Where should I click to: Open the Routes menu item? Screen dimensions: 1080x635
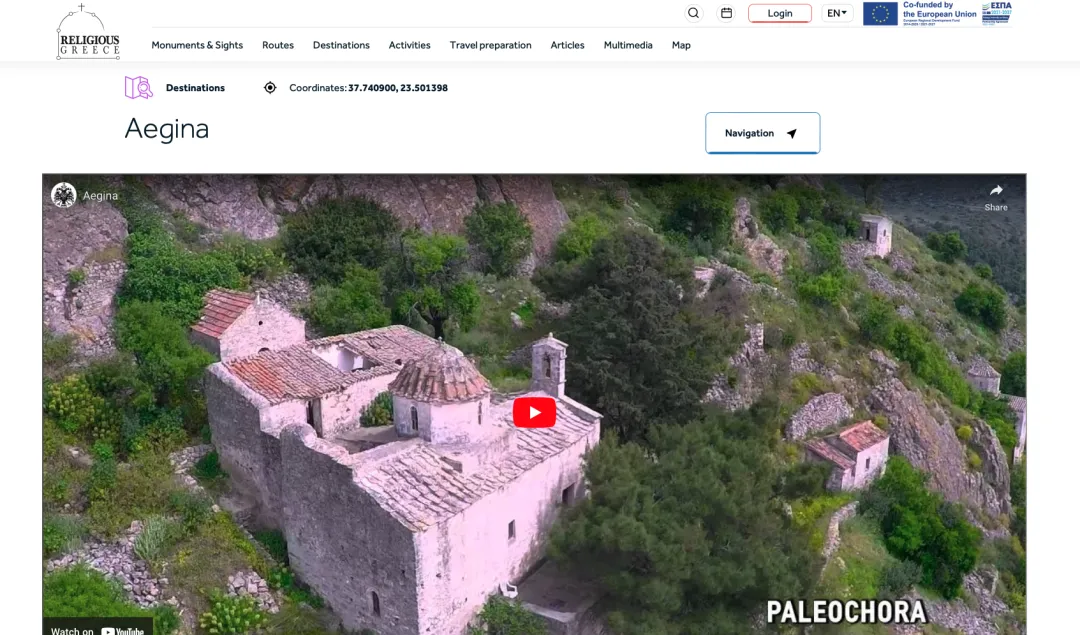[278, 45]
